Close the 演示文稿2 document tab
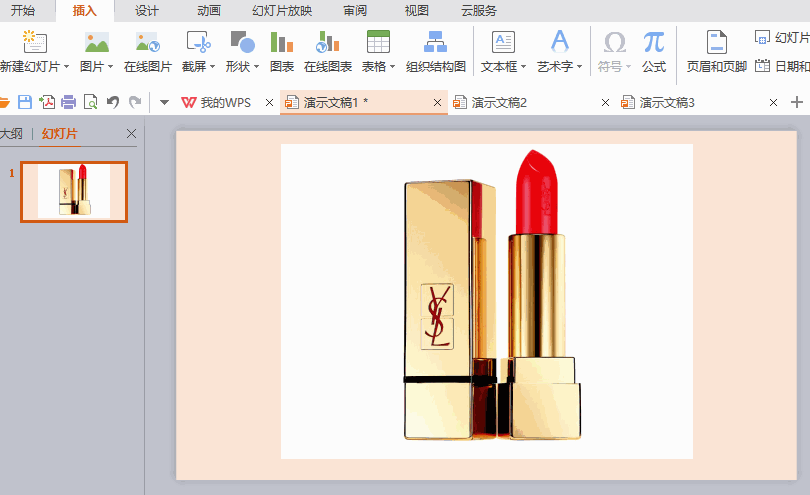The height and width of the screenshot is (495, 810). tap(605, 102)
